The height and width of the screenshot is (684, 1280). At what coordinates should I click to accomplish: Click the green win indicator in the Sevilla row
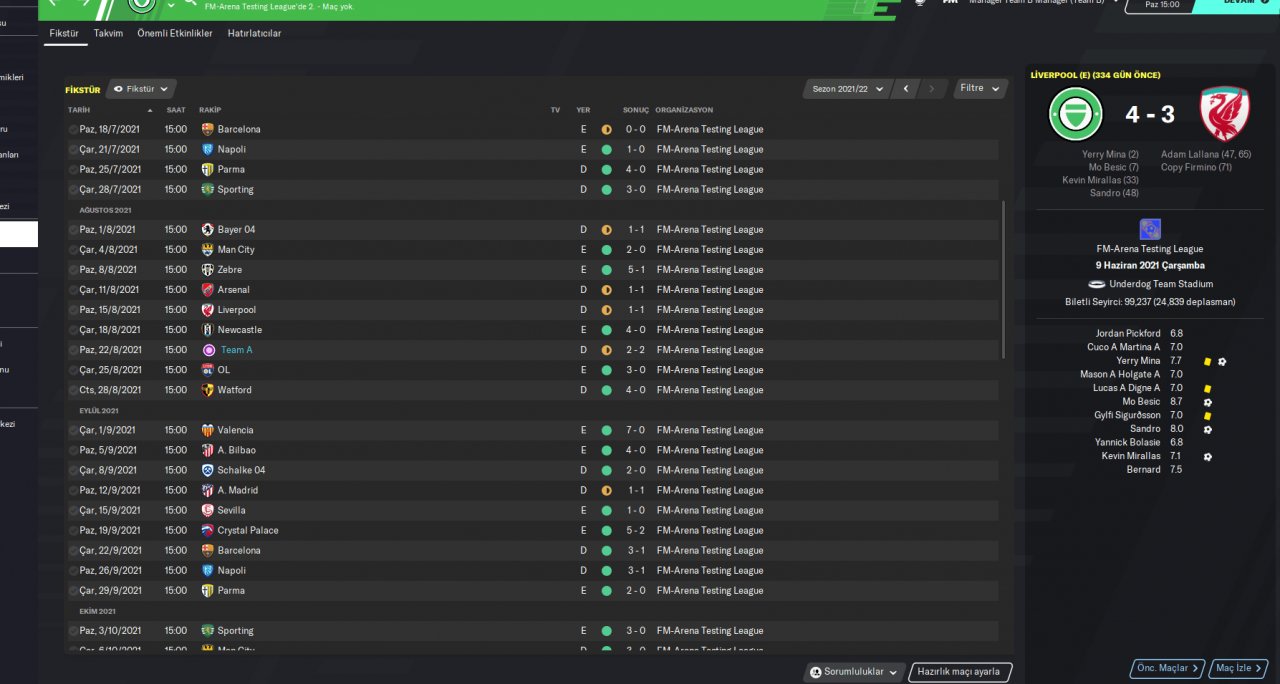tap(606, 510)
